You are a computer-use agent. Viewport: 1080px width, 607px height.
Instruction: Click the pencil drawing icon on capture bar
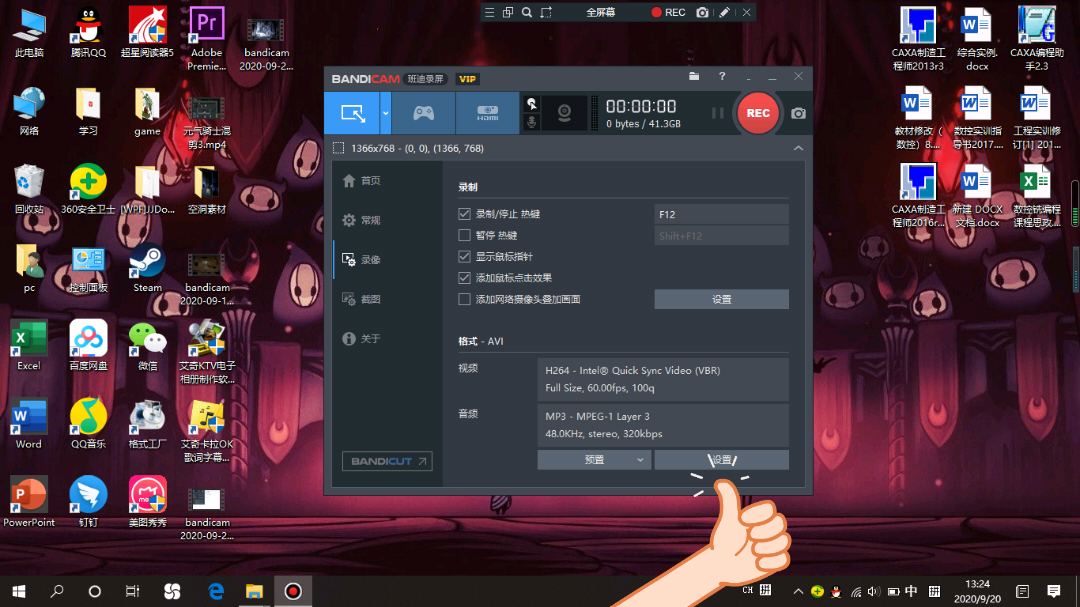click(x=724, y=12)
